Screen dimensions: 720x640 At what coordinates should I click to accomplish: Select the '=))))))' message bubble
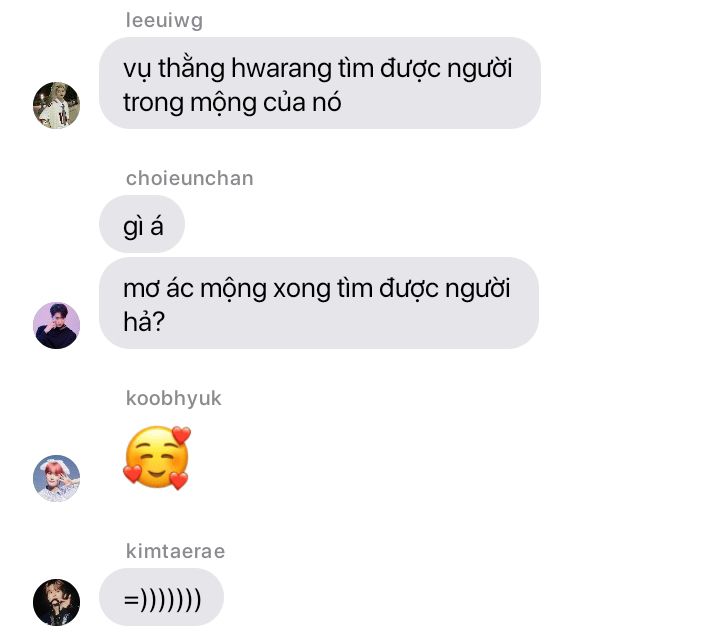tap(161, 597)
